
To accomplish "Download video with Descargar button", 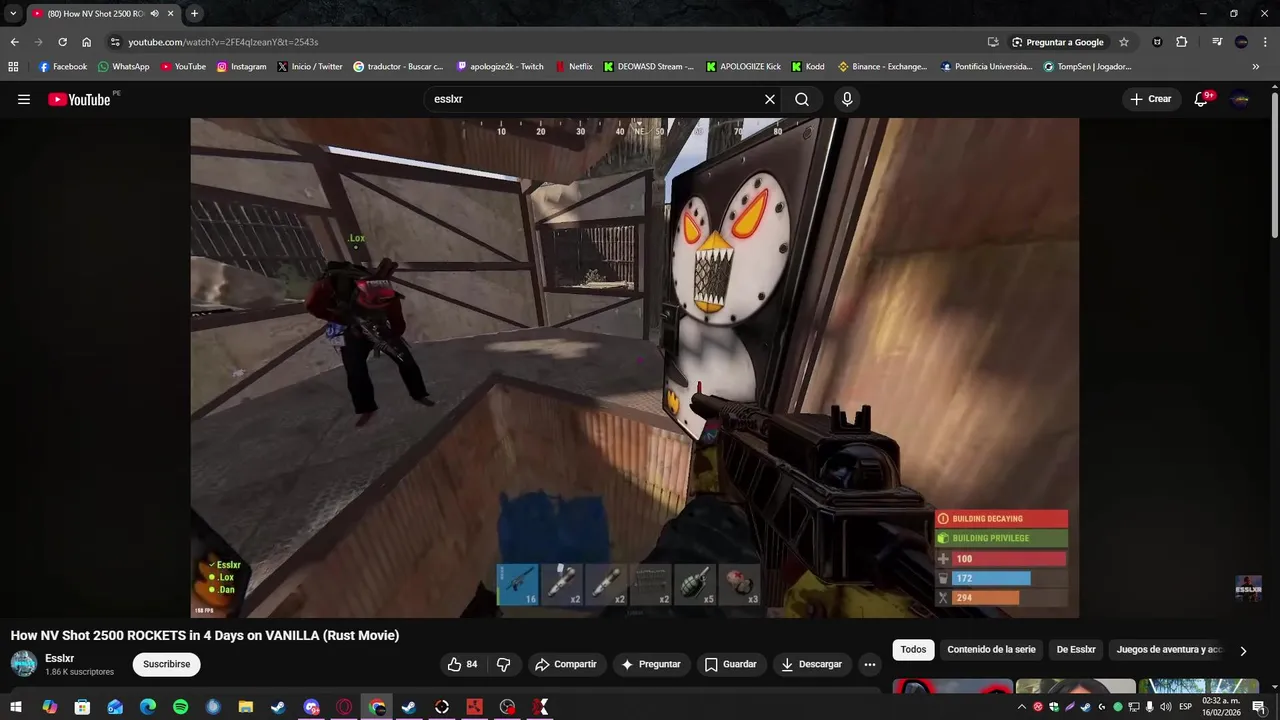I will [x=811, y=664].
